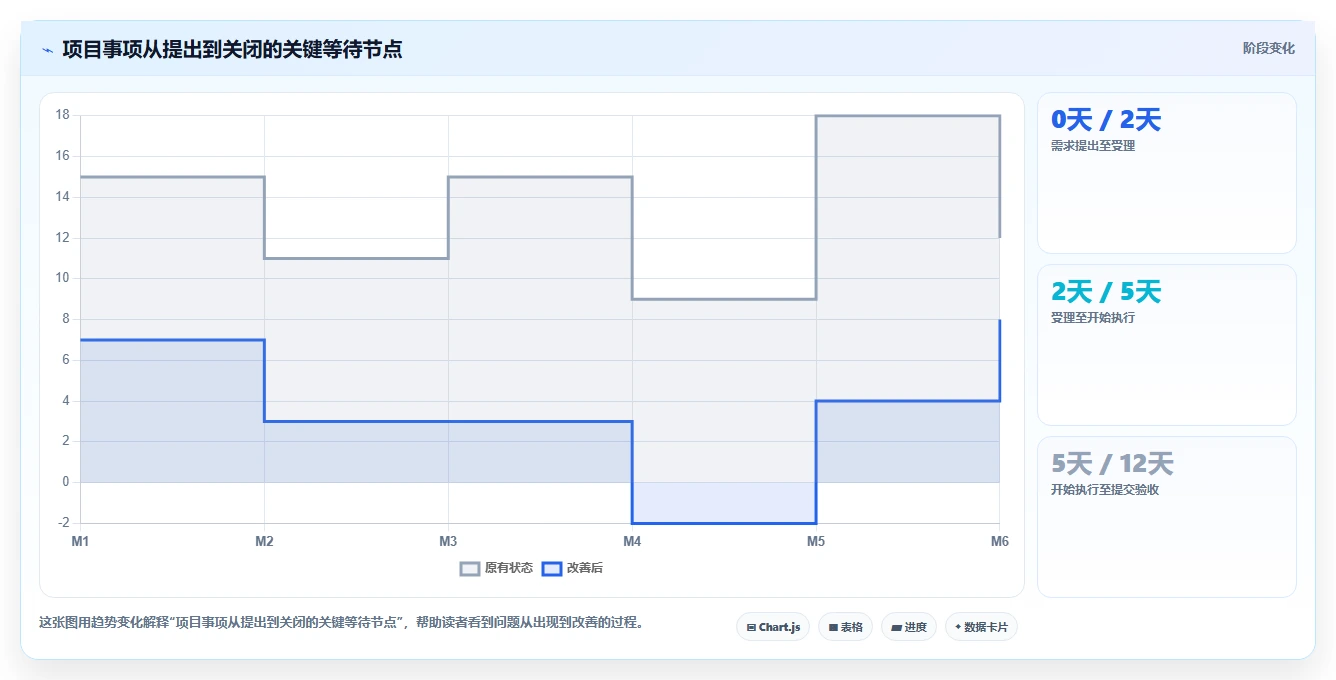Image resolution: width=1336 pixels, height=680 pixels.
Task: Click the M1 axis label
Action: pyautogui.click(x=80, y=541)
